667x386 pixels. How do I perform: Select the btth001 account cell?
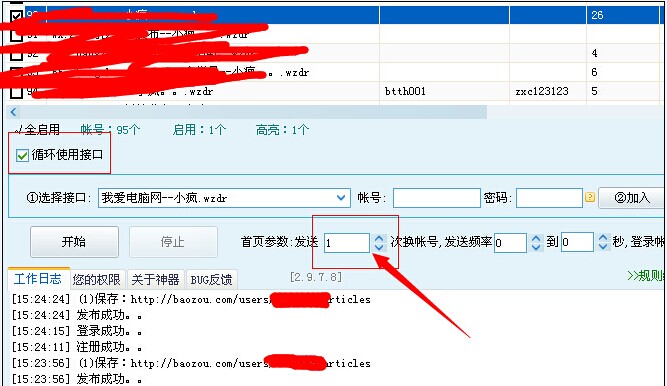click(444, 91)
